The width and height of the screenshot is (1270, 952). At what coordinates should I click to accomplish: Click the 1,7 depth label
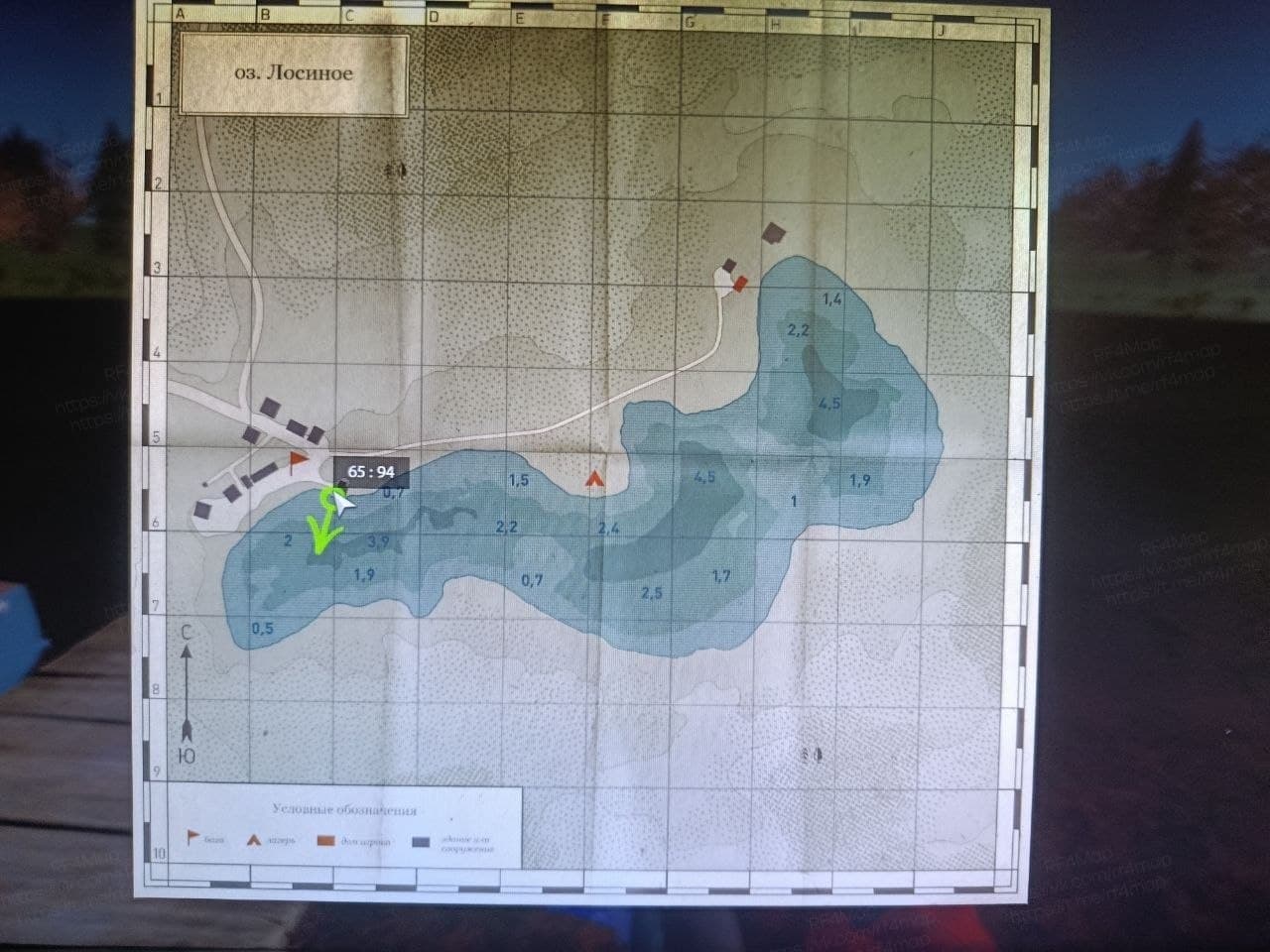click(721, 575)
